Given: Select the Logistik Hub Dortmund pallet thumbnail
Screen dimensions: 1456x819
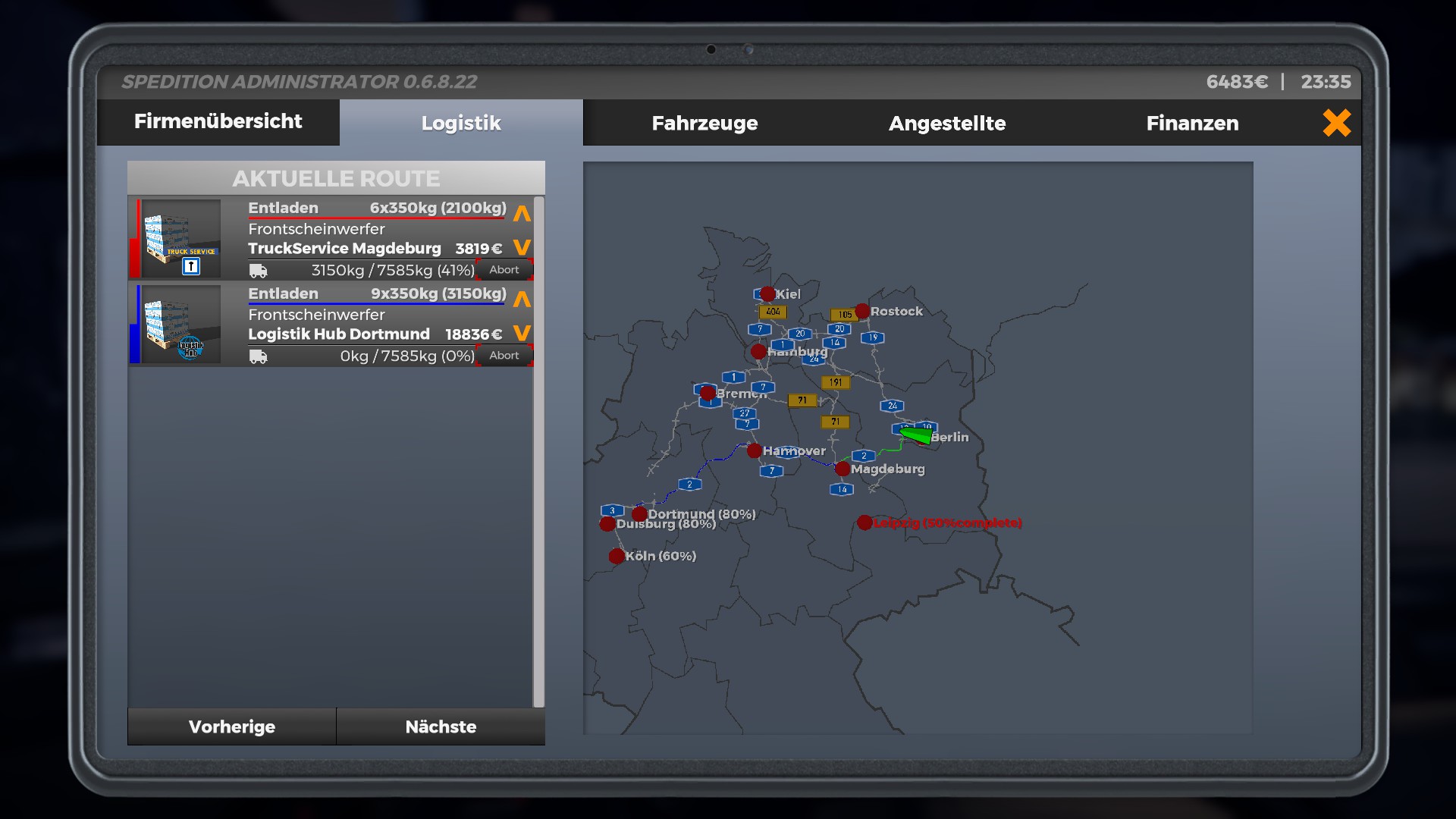Looking at the screenshot, I should pyautogui.click(x=180, y=325).
